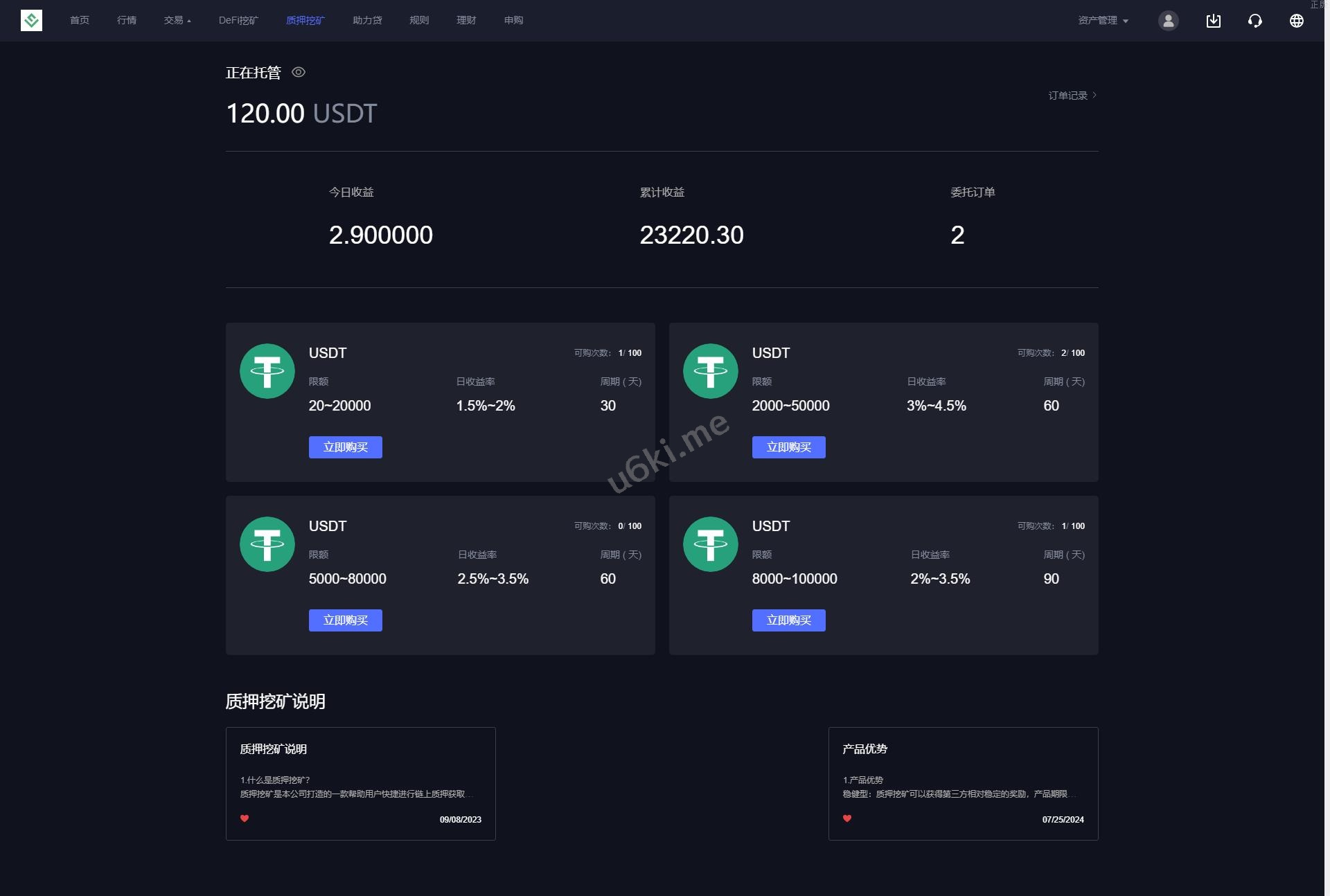Viewport: 1330px width, 896px height.
Task: Open 订单记录 via its chevron link
Action: click(1072, 96)
